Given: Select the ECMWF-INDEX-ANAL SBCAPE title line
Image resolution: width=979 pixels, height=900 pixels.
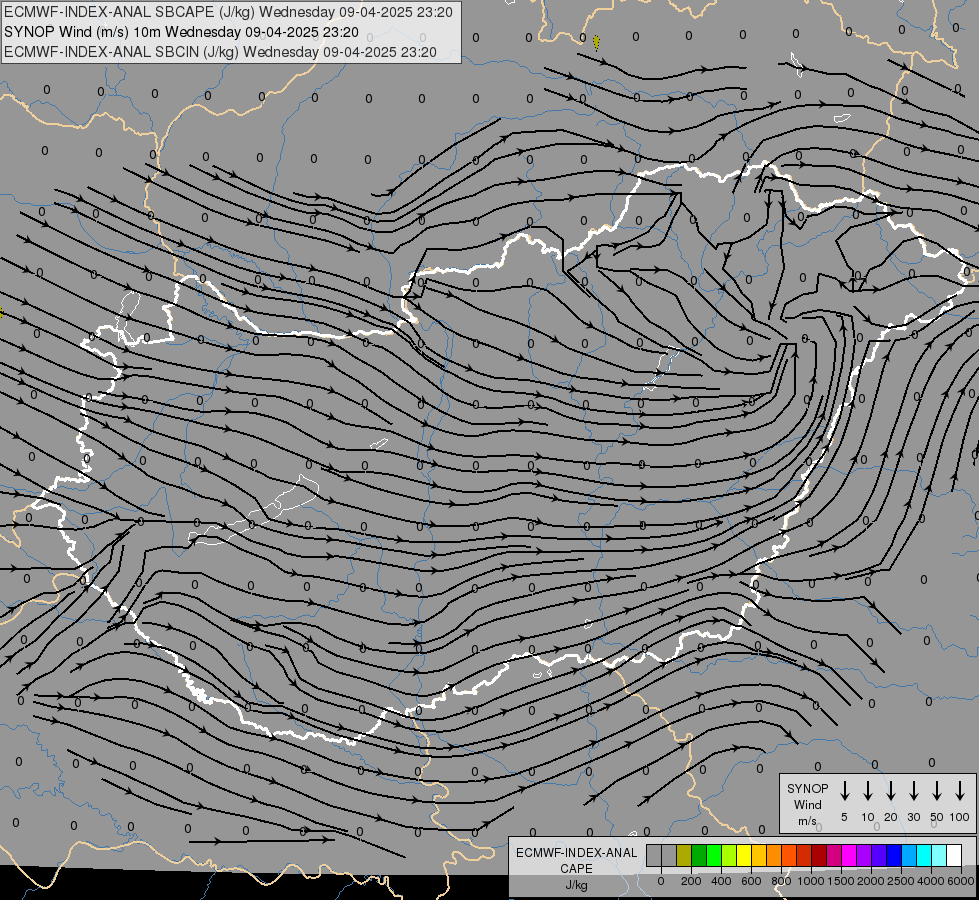Looking at the screenshot, I should [x=228, y=12].
